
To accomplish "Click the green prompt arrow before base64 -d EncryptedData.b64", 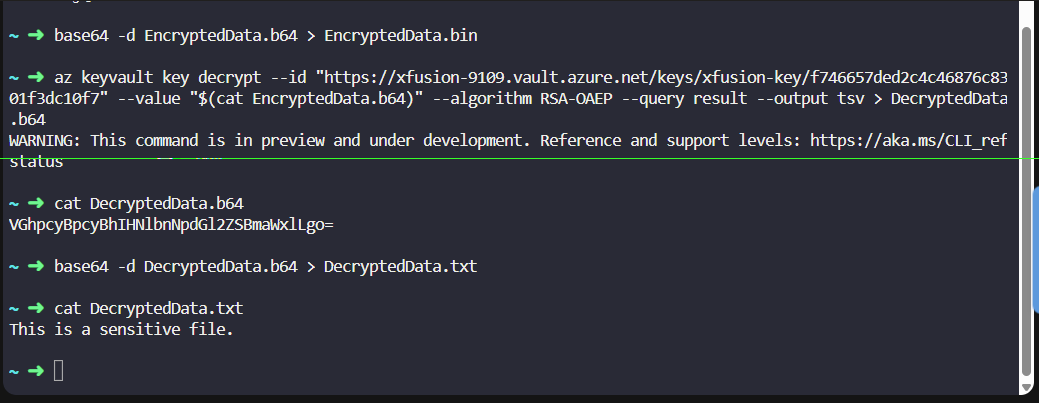I will click(x=37, y=37).
